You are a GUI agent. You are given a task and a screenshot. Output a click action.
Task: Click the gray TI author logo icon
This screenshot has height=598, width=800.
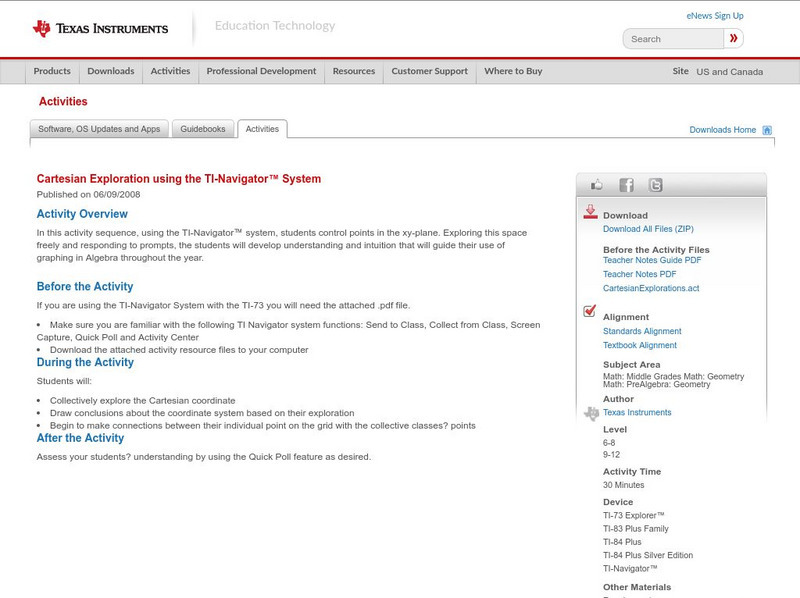[591, 413]
